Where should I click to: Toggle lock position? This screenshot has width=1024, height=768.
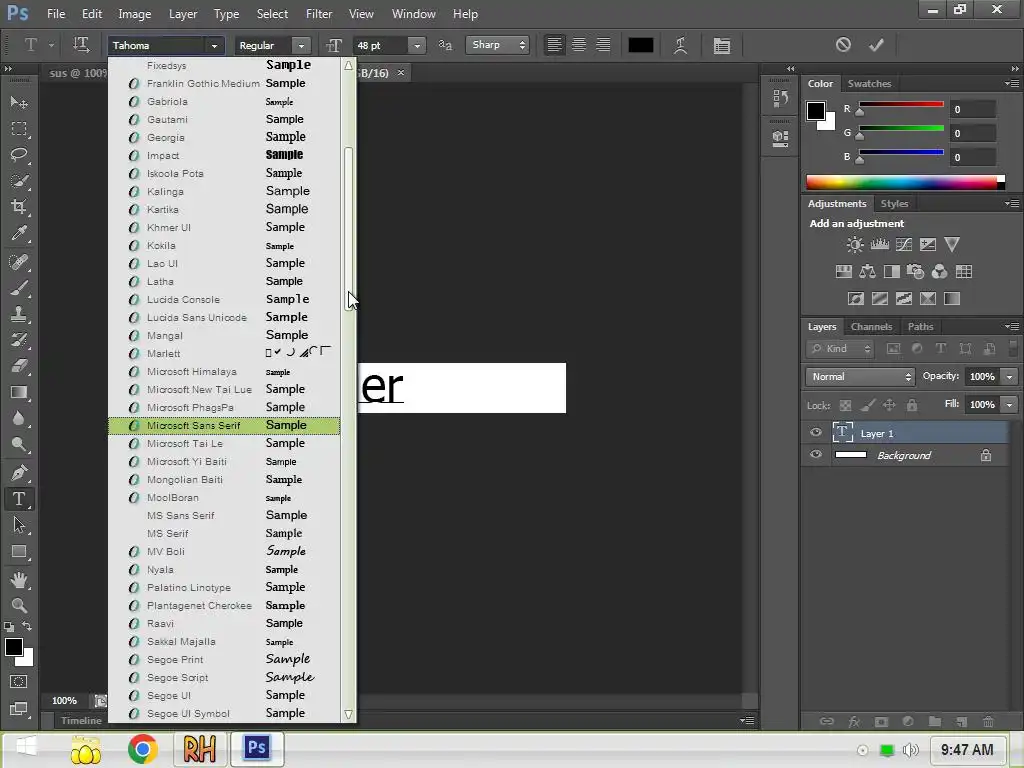click(889, 406)
